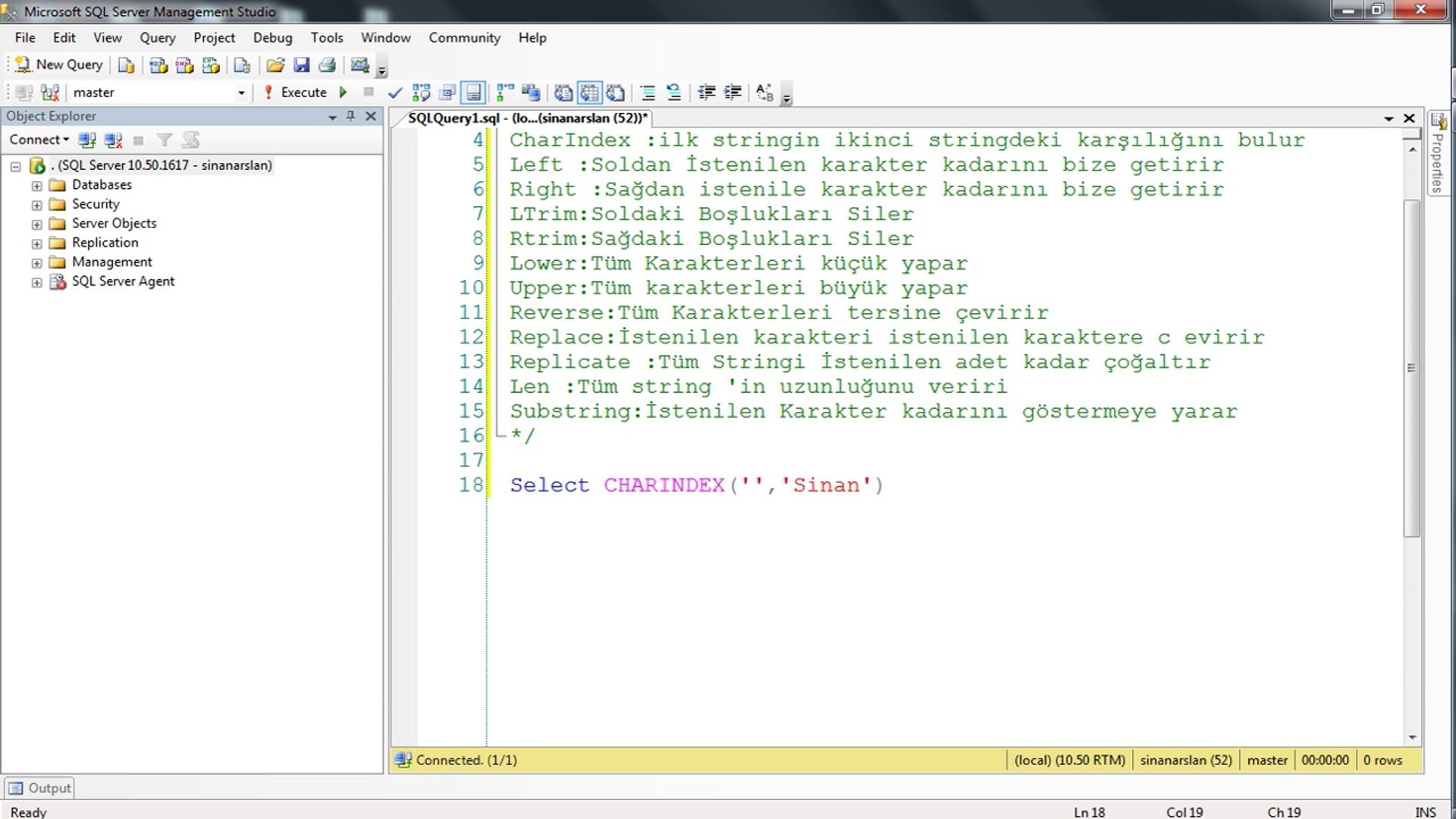
Task: Execute the query
Action: click(x=296, y=93)
